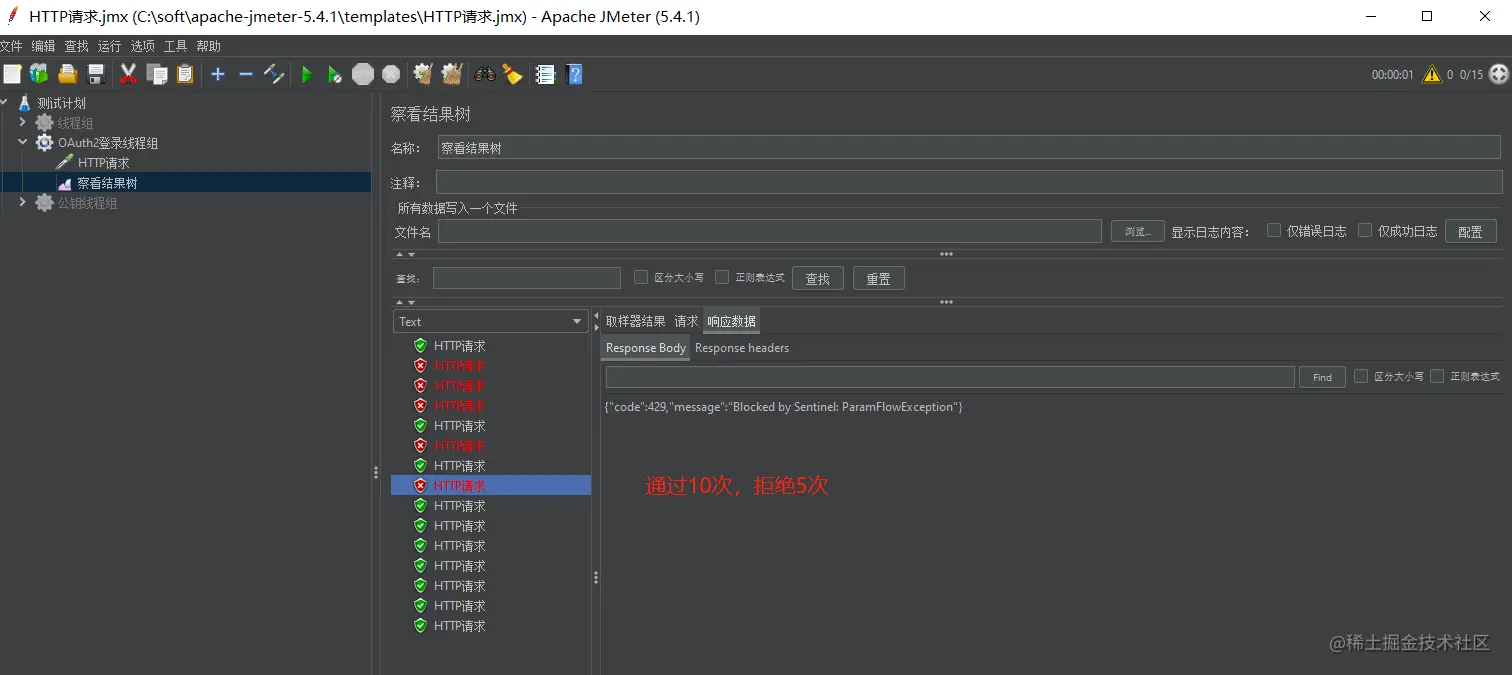
Task: Click the Clear All double-broom icon
Action: coord(452,74)
